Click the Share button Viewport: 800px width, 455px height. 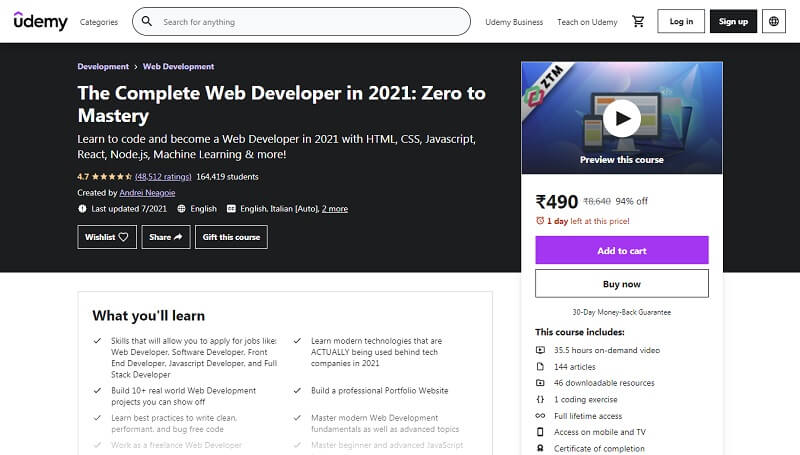(x=166, y=237)
